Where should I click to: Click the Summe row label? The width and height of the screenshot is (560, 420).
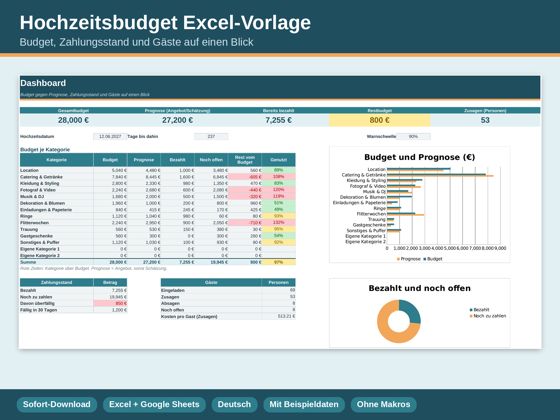[28, 262]
